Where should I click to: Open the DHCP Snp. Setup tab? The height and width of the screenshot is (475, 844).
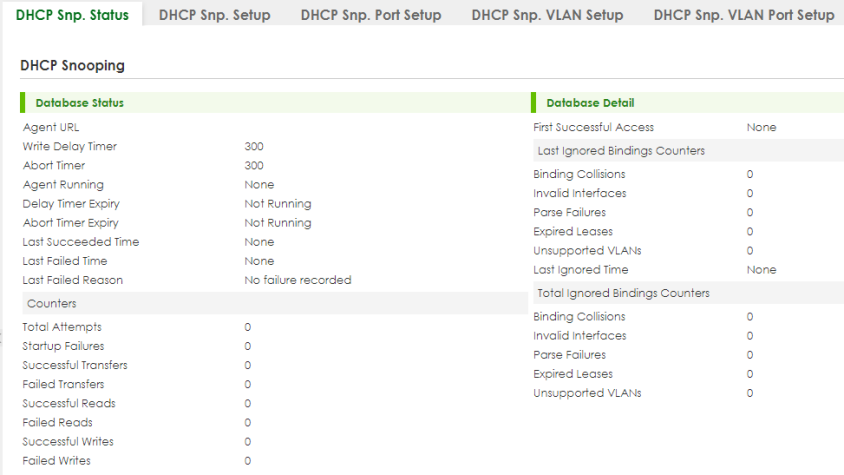(214, 15)
